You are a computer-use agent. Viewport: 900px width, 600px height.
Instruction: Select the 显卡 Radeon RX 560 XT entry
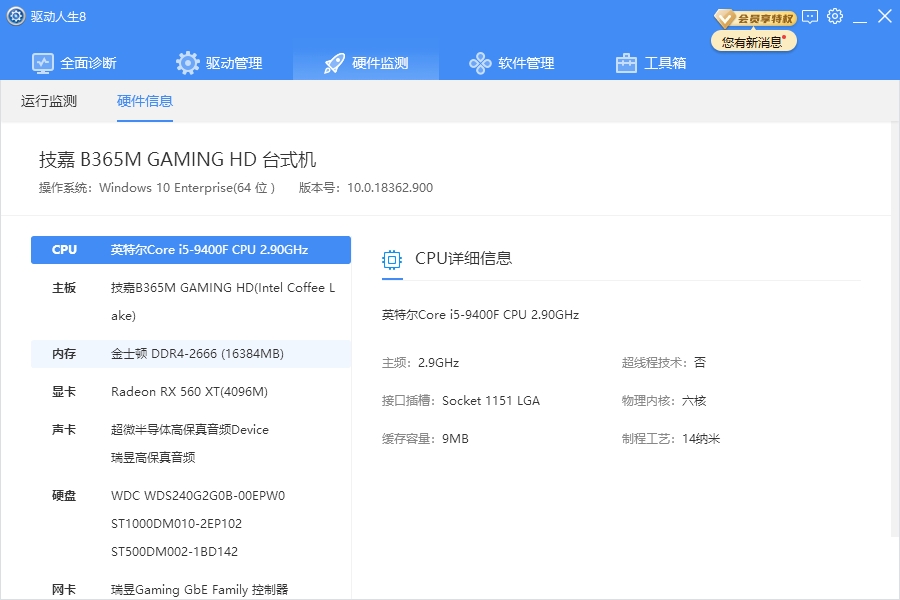[x=190, y=392]
